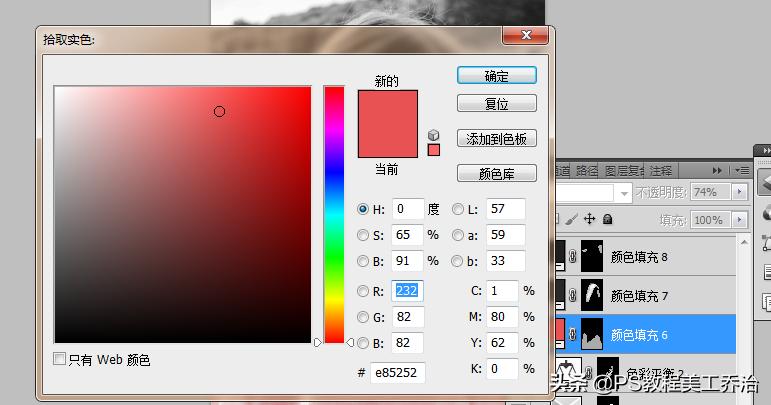Select the 颜色填充 7 layer
Viewport: 771px width, 405px height.
[645, 296]
